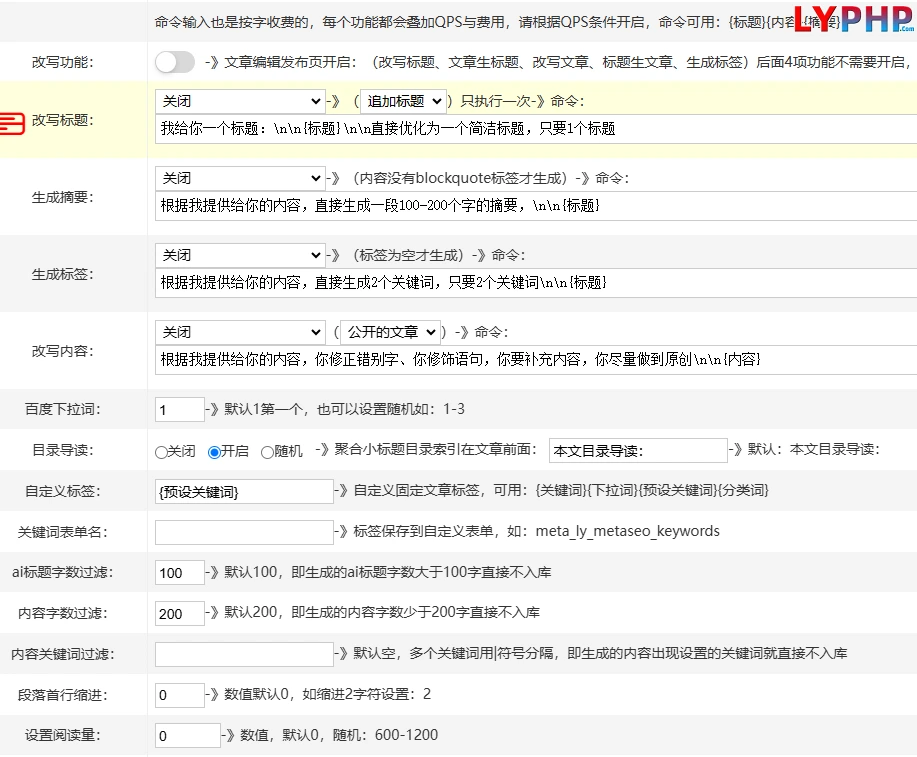The height and width of the screenshot is (757, 917).
Task: Click the 改写内容 row label
Action: pyautogui.click(x=63, y=351)
